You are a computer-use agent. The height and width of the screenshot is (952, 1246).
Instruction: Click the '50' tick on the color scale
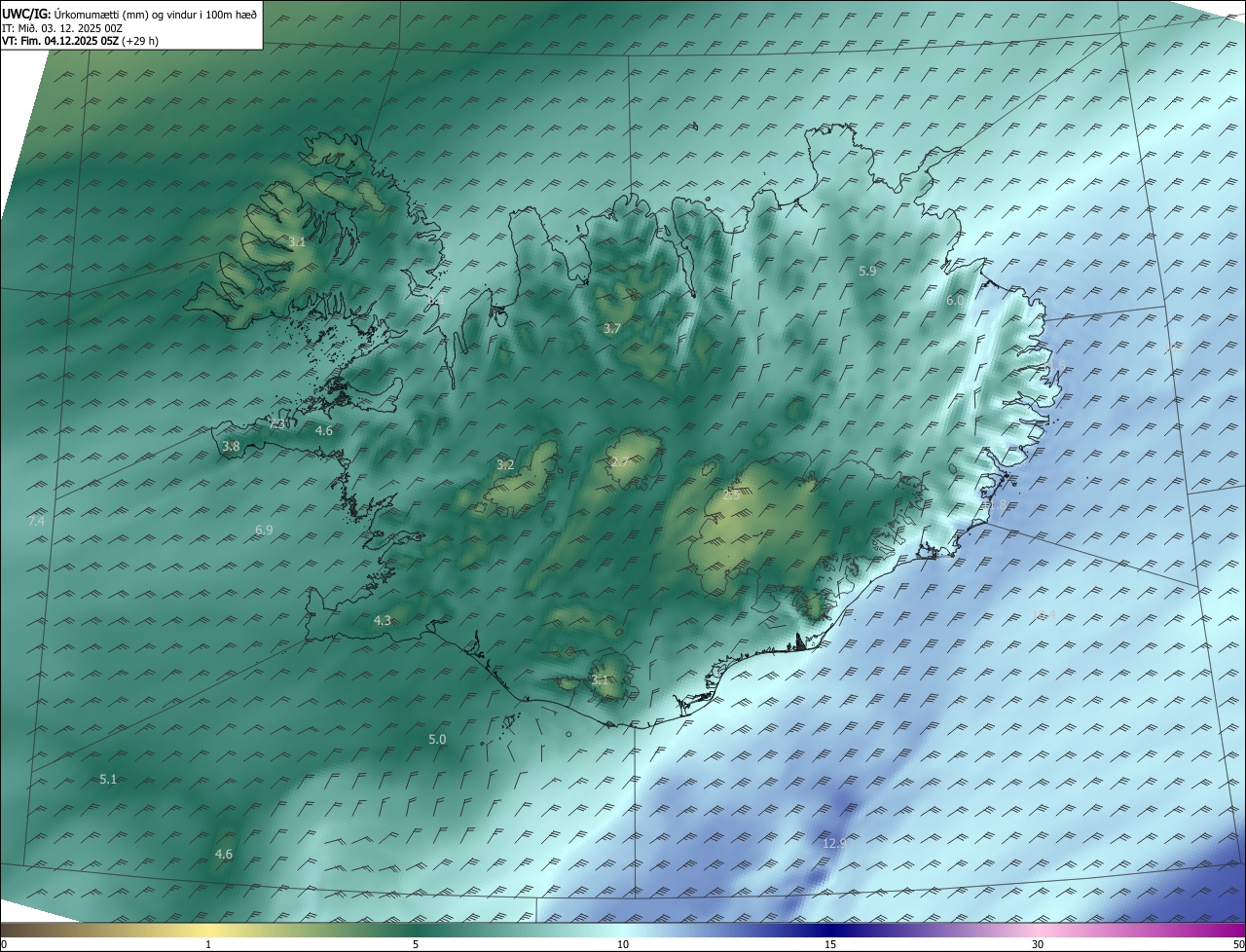[1238, 944]
